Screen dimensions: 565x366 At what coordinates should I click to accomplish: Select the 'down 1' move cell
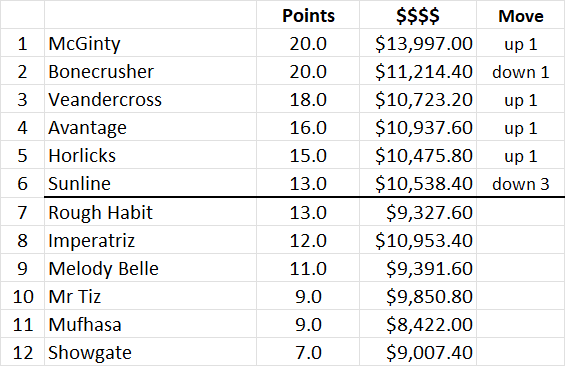[x=521, y=71]
